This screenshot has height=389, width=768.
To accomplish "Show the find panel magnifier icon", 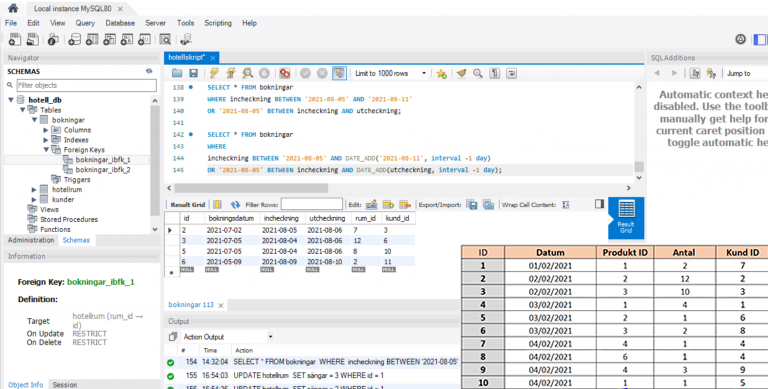I will click(x=478, y=73).
